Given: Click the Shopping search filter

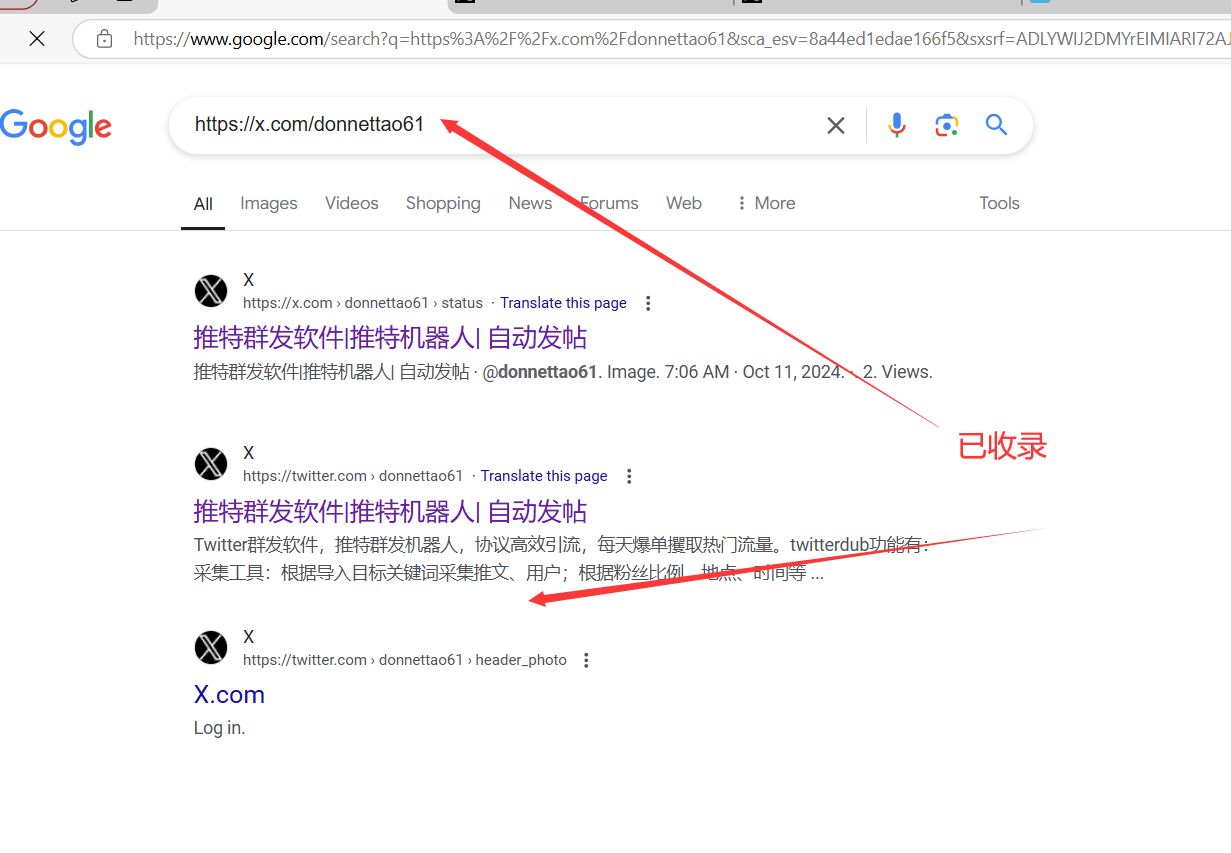Looking at the screenshot, I should point(443,203).
